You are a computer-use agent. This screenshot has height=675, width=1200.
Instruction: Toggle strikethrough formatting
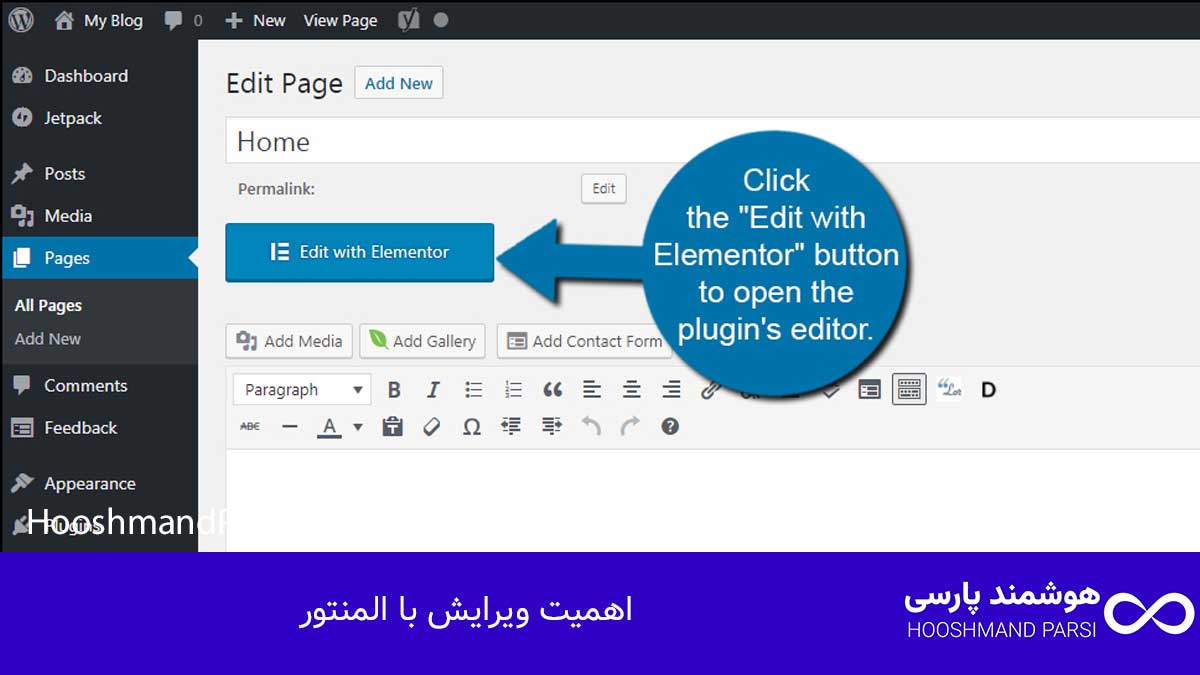pos(250,427)
